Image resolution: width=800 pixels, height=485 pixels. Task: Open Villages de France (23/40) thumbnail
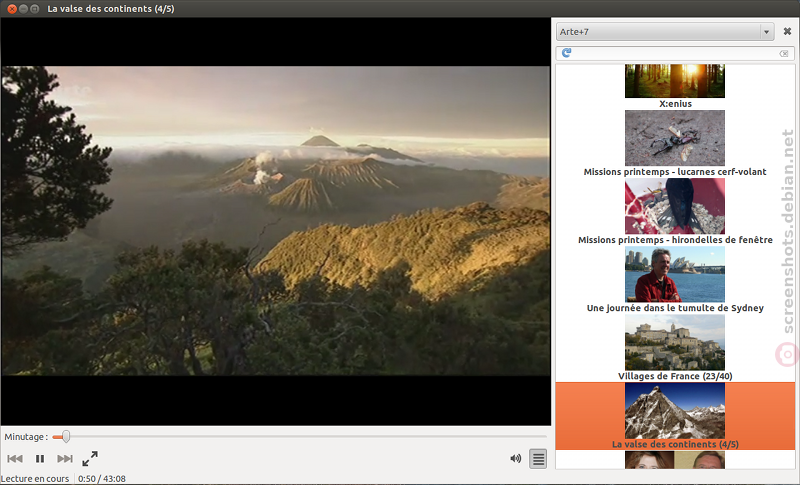point(674,342)
